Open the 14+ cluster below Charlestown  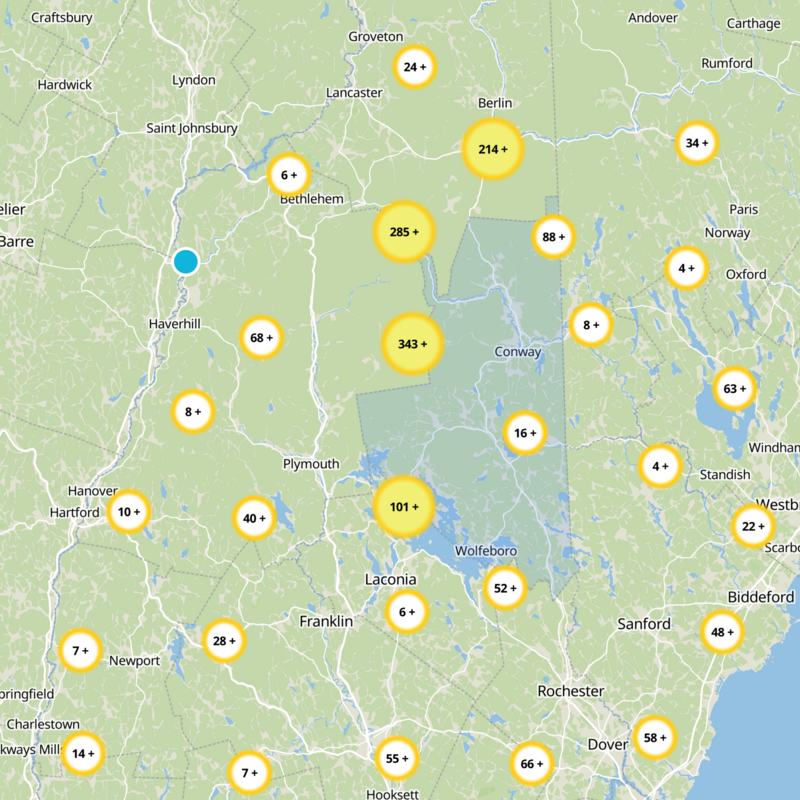[83, 754]
